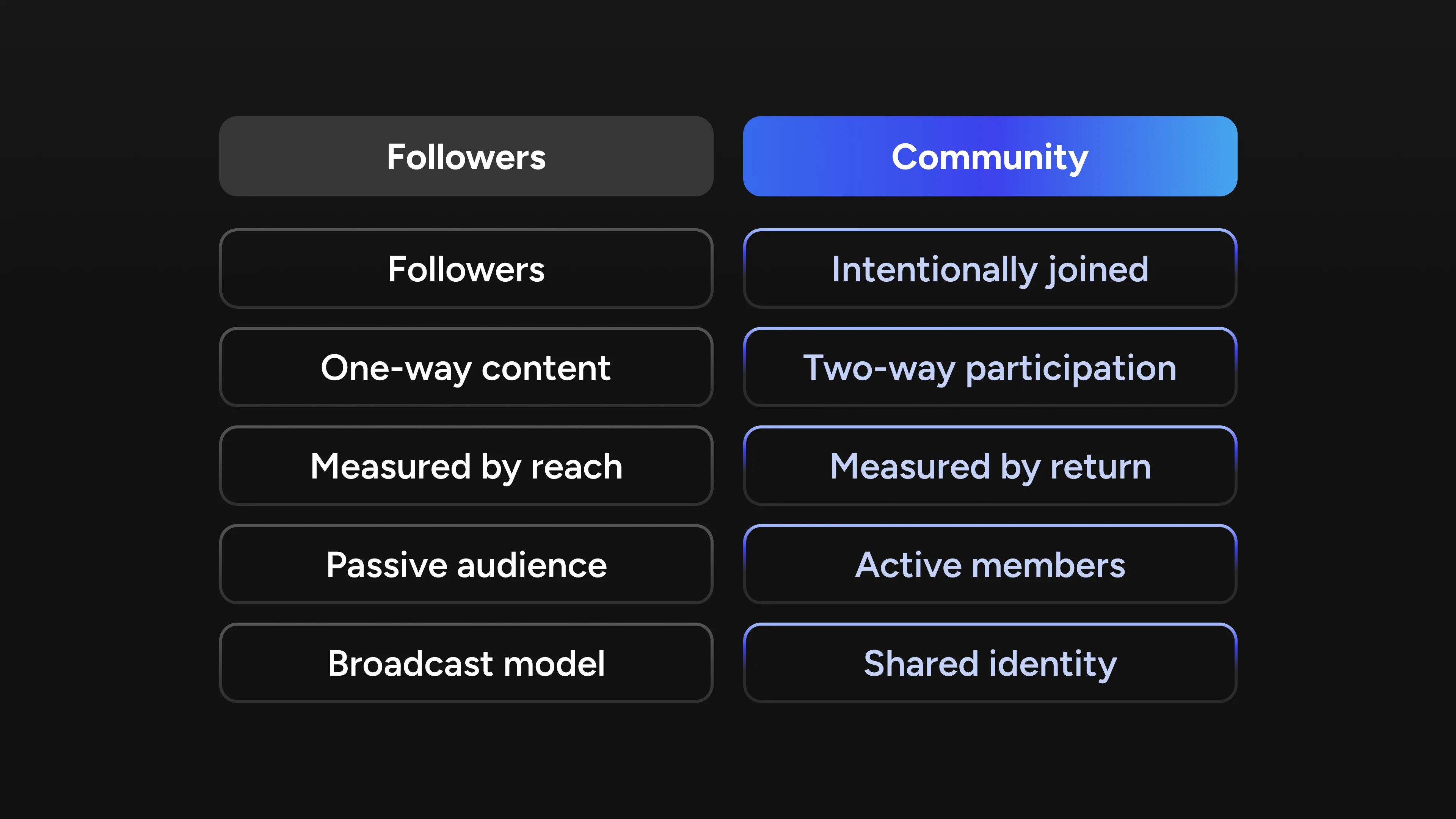1456x819 pixels.
Task: Click the Broadcast model box
Action: (x=466, y=662)
